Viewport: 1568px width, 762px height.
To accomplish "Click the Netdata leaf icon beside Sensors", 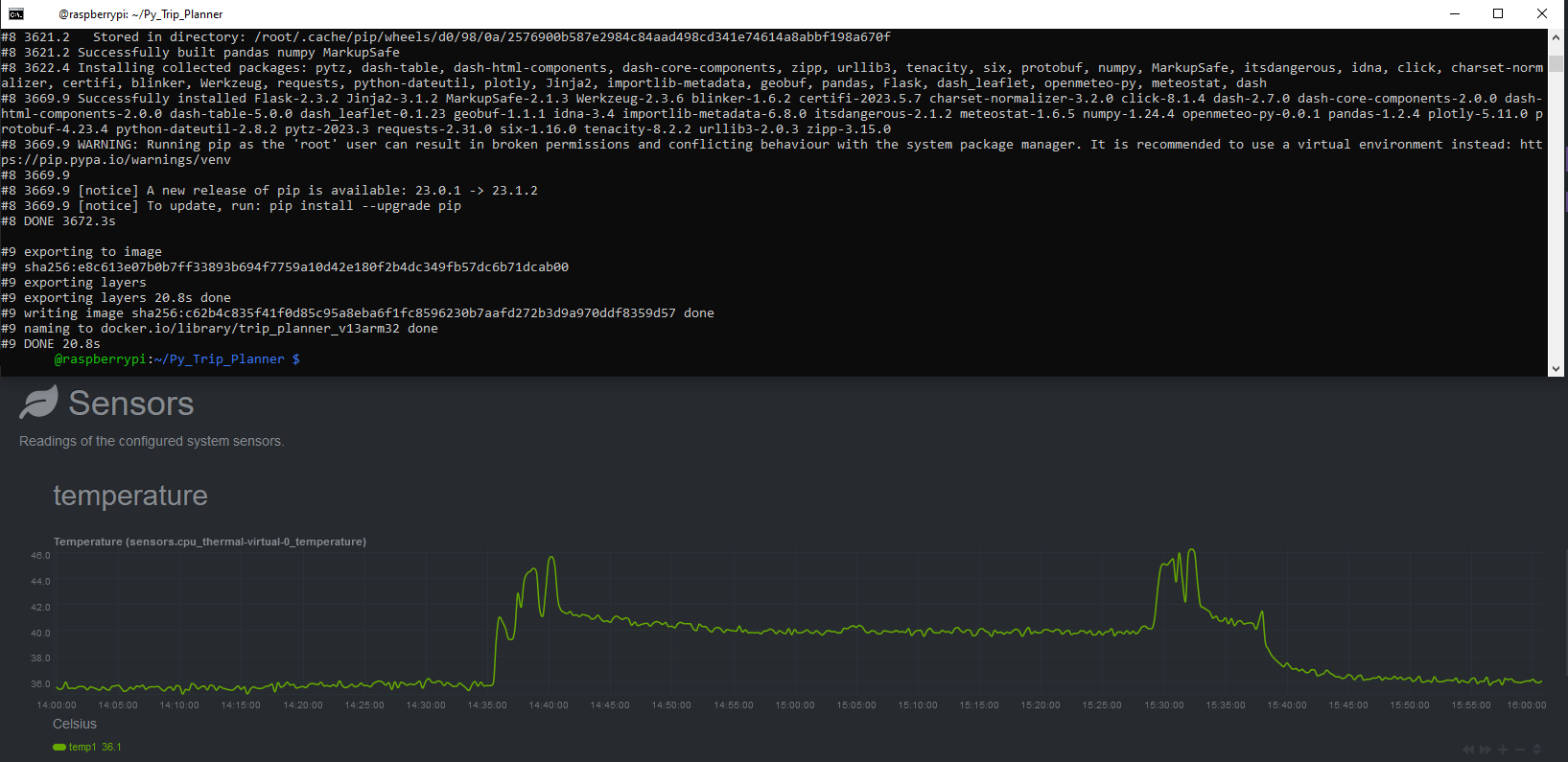I will tap(39, 403).
